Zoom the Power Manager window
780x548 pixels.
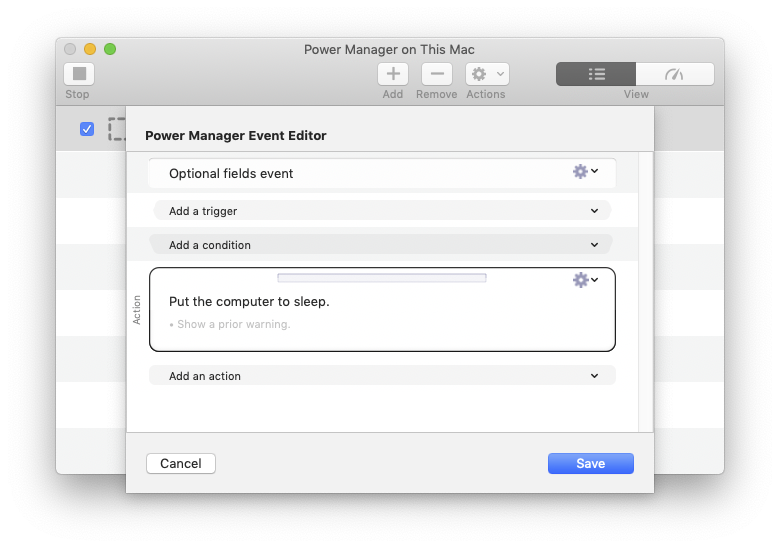110,49
